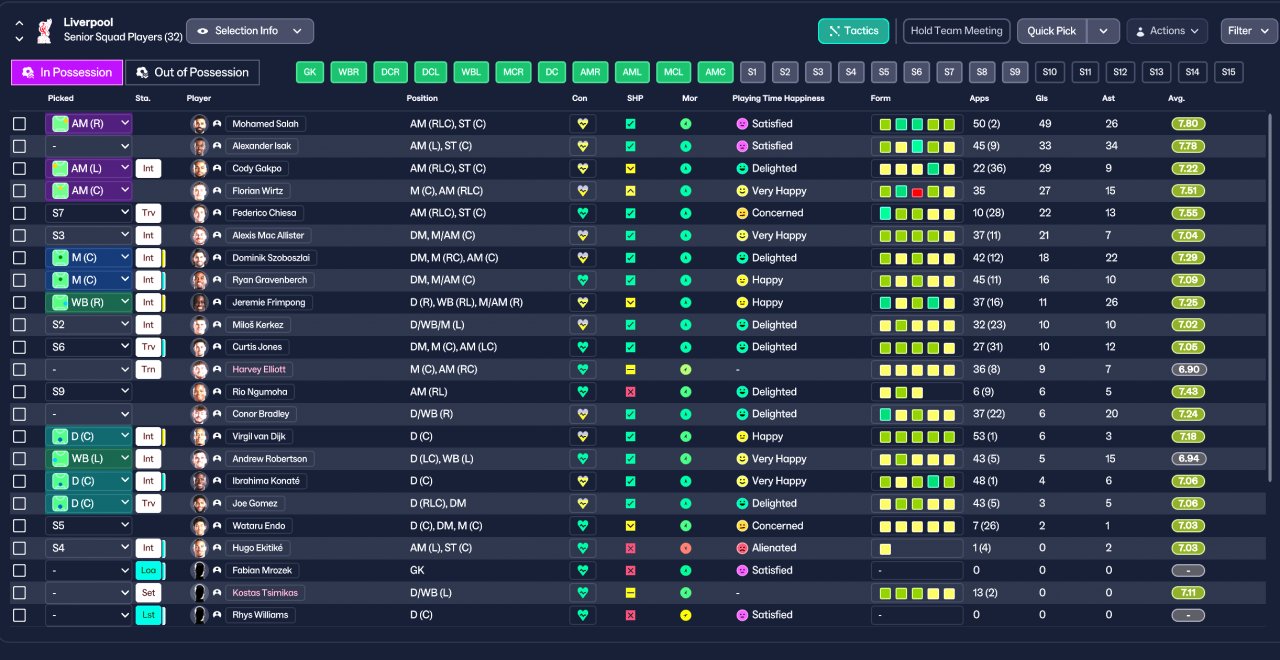Click condition heart icon for Joe Gomez
Viewport: 1280px width, 660px height.
point(582,504)
